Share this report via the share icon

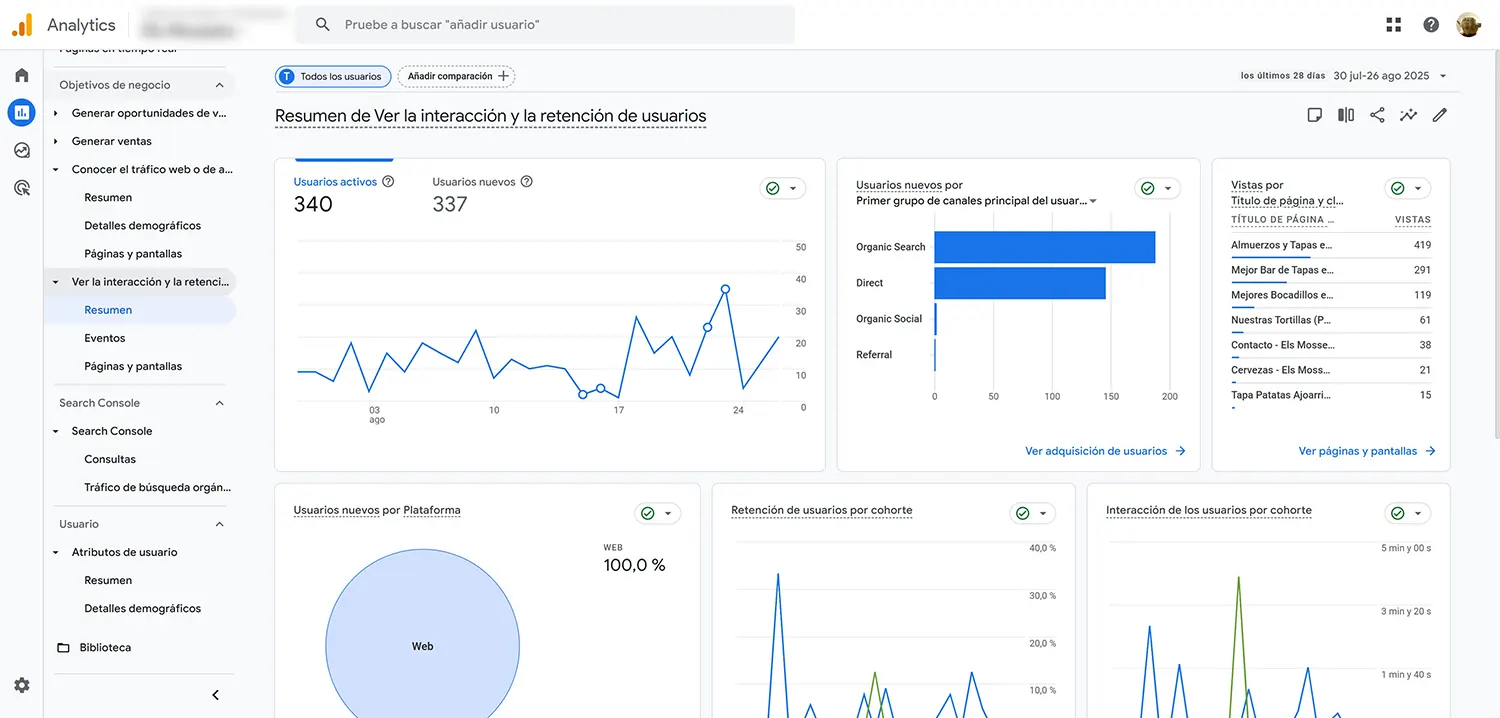(x=1377, y=114)
